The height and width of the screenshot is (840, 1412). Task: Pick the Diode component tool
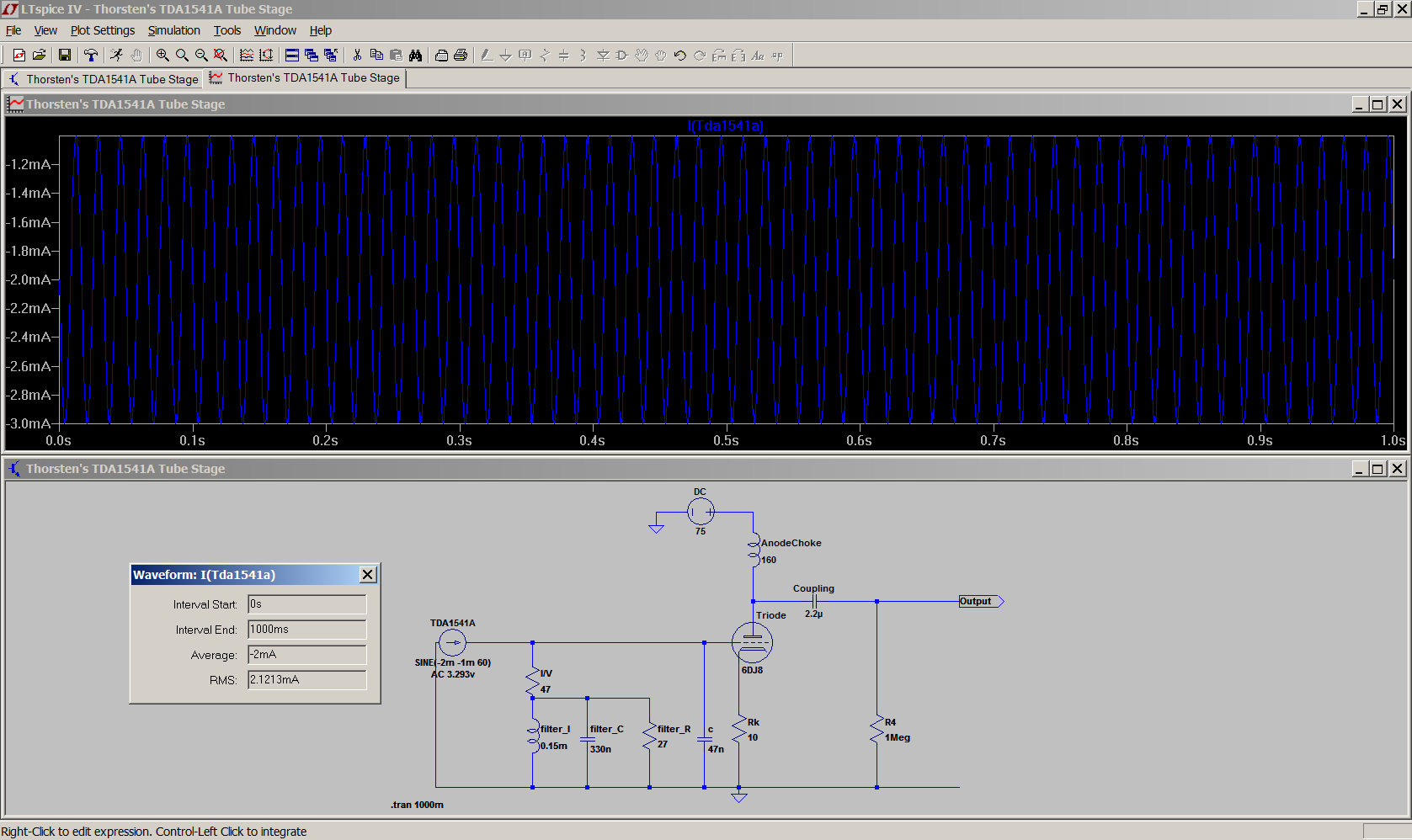click(603, 56)
